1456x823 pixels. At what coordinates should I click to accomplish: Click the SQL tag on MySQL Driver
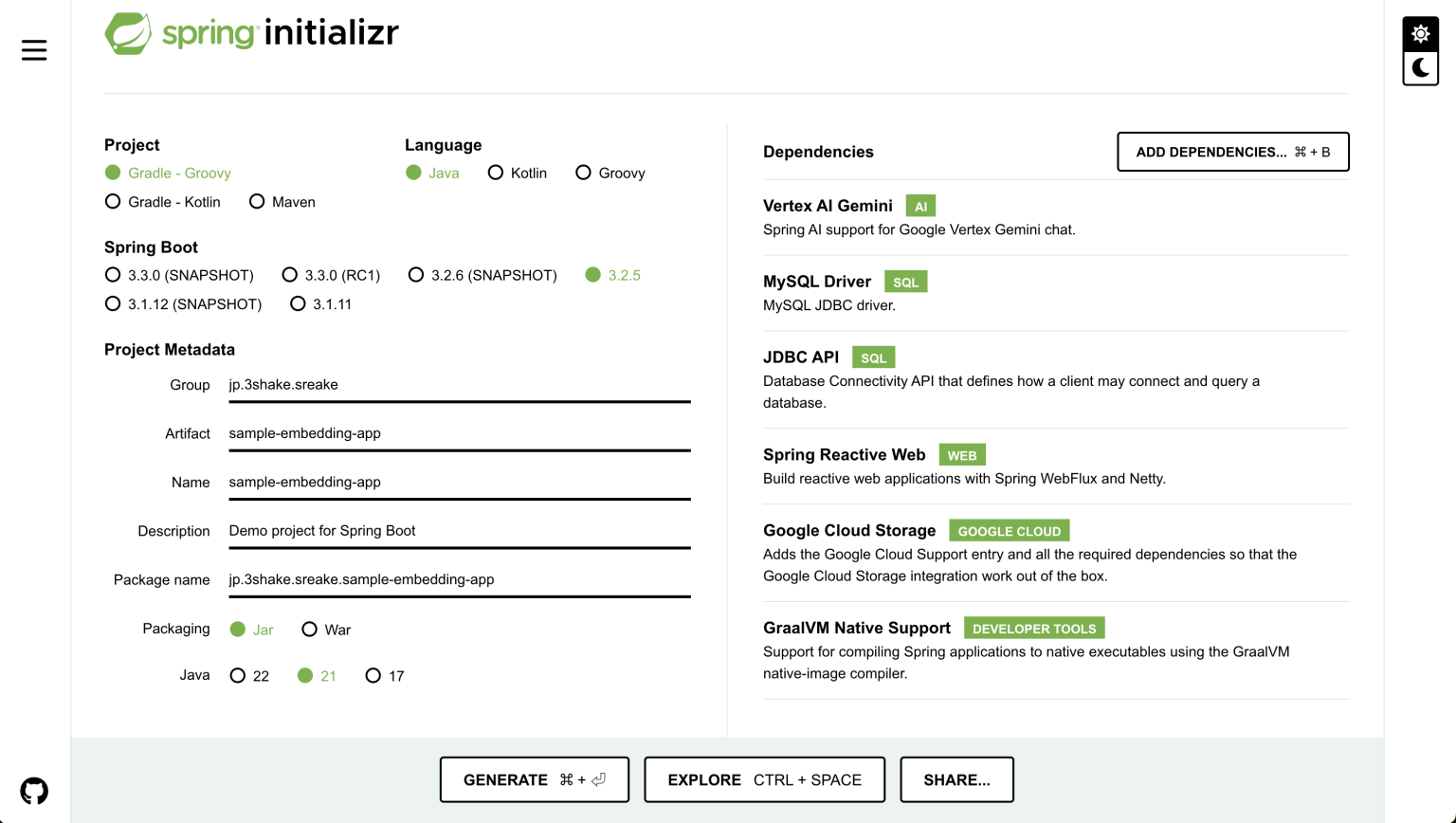905,281
